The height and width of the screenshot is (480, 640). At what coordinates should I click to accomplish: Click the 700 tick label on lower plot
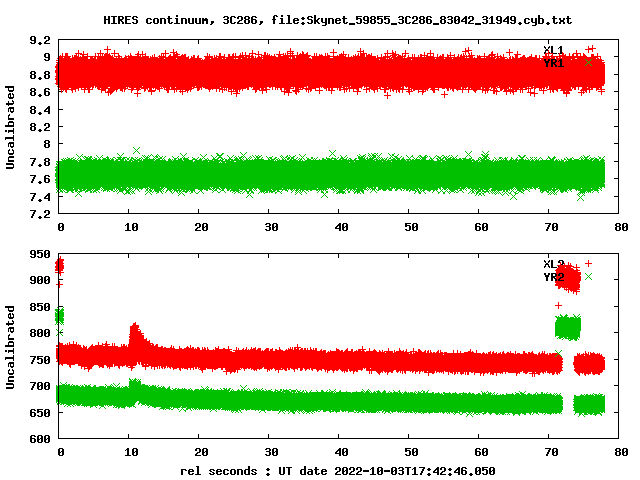pos(40,386)
